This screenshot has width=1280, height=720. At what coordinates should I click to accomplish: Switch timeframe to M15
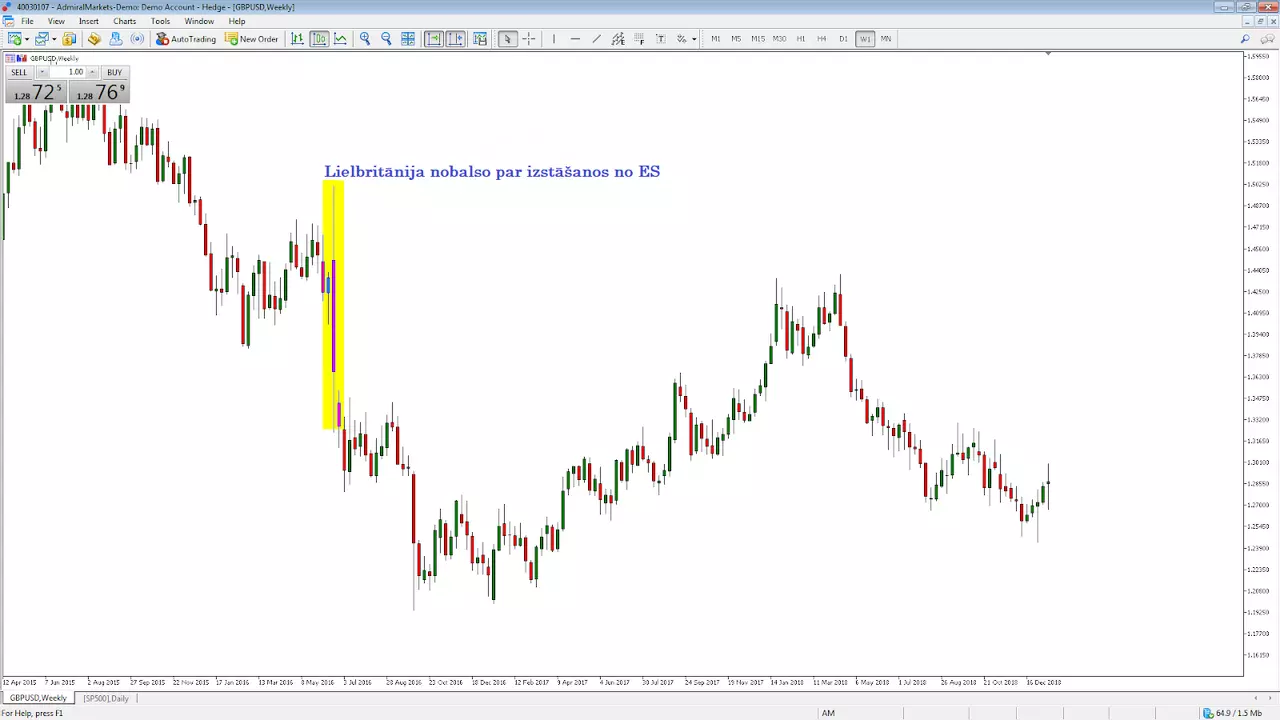point(758,39)
